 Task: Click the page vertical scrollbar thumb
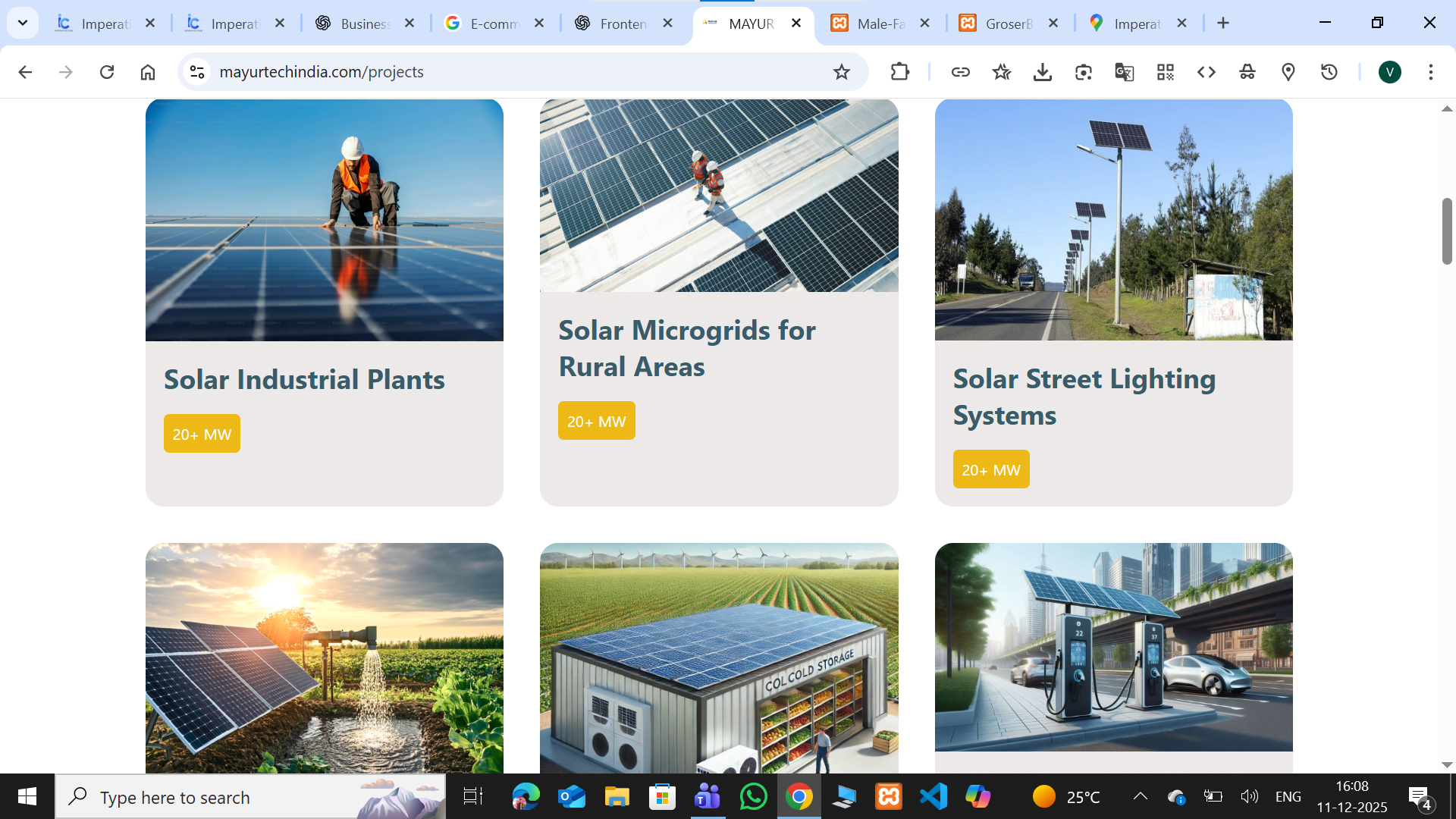[1446, 231]
